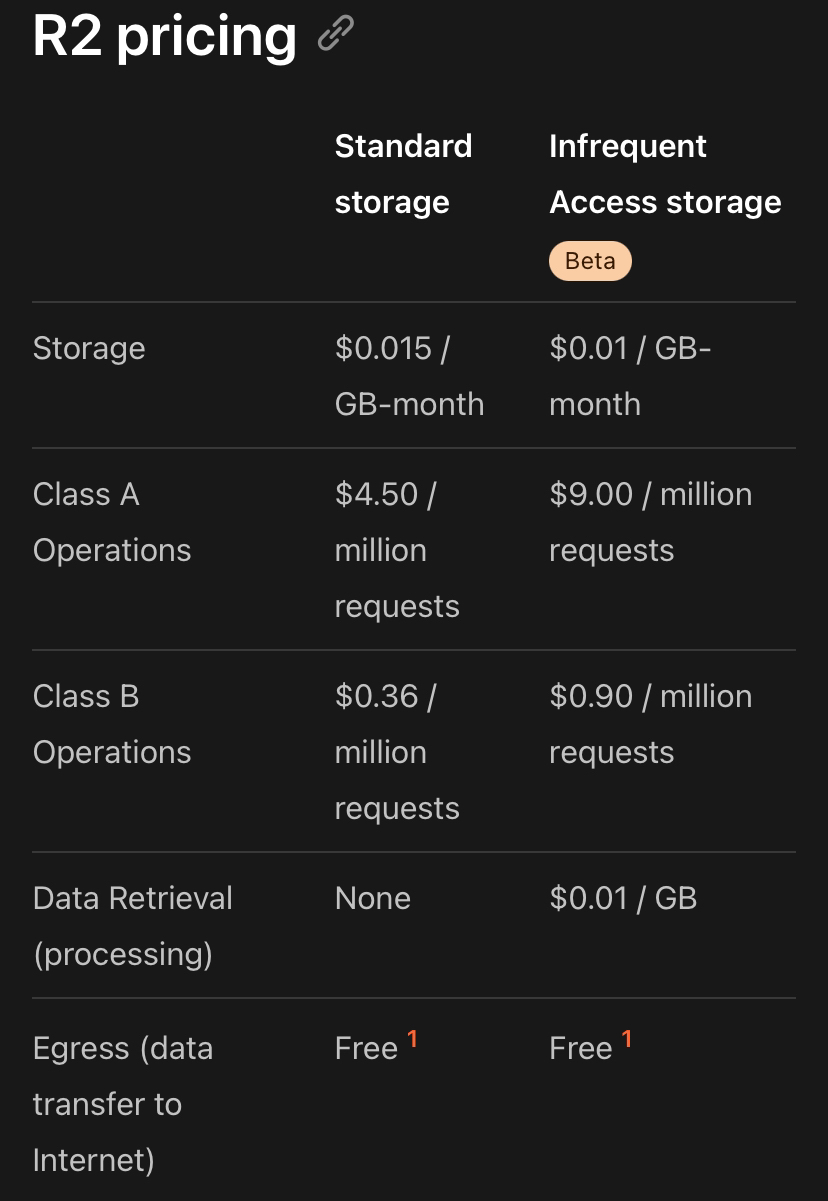Viewport: 828px width, 1201px height.
Task: Click the $0.90 / million requests cell
Action: [649, 724]
